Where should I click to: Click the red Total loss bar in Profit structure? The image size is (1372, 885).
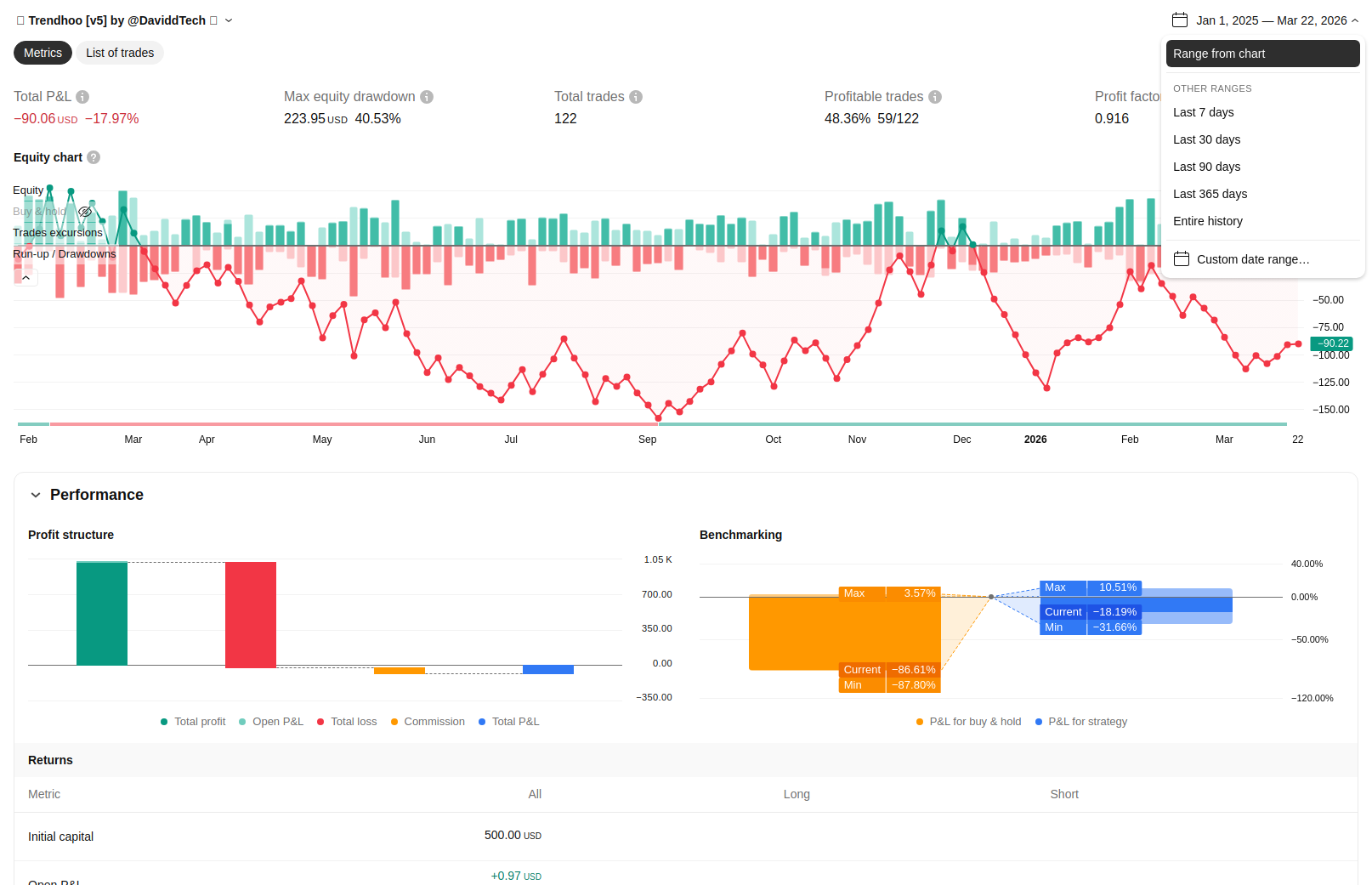251,614
